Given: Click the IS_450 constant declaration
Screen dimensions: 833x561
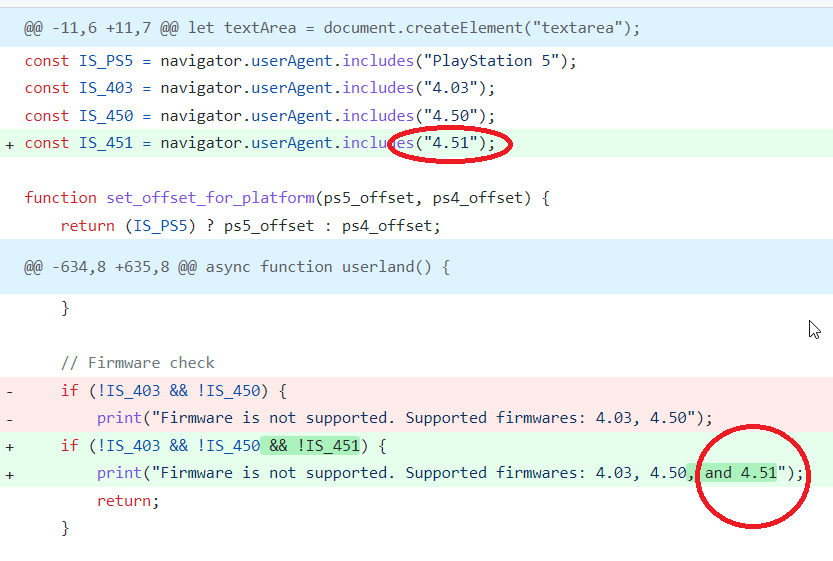Looking at the screenshot, I should 106,116.
